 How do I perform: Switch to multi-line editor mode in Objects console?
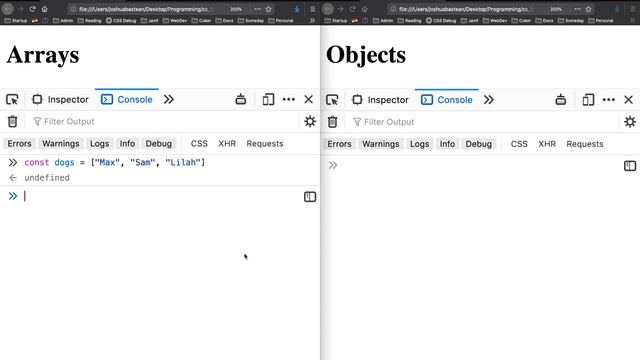click(630, 166)
